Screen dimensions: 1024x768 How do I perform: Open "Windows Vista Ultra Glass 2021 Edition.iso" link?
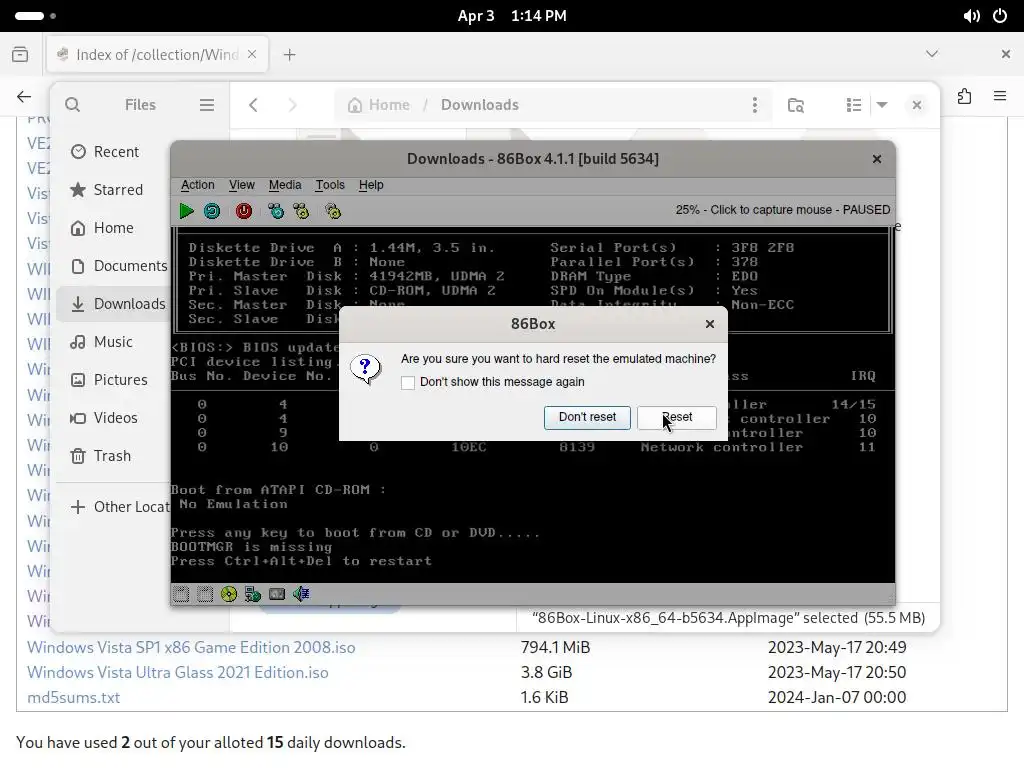pos(178,672)
